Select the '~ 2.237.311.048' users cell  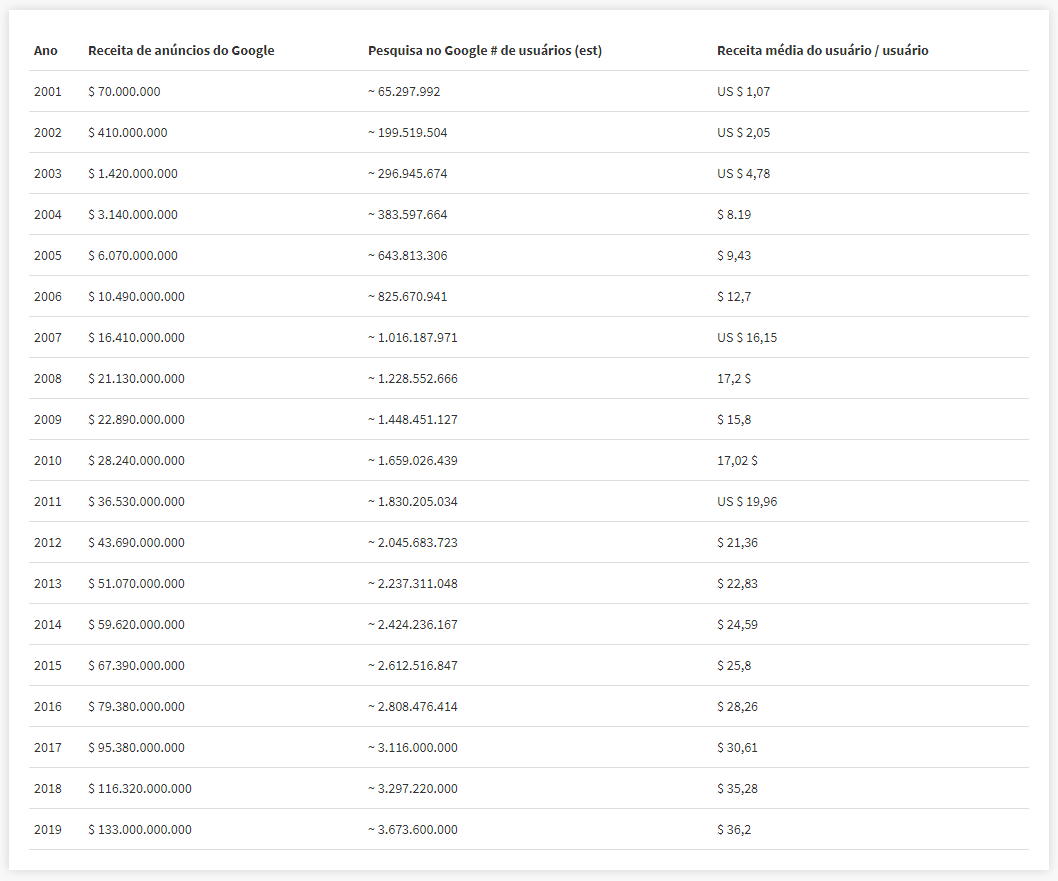pos(413,584)
